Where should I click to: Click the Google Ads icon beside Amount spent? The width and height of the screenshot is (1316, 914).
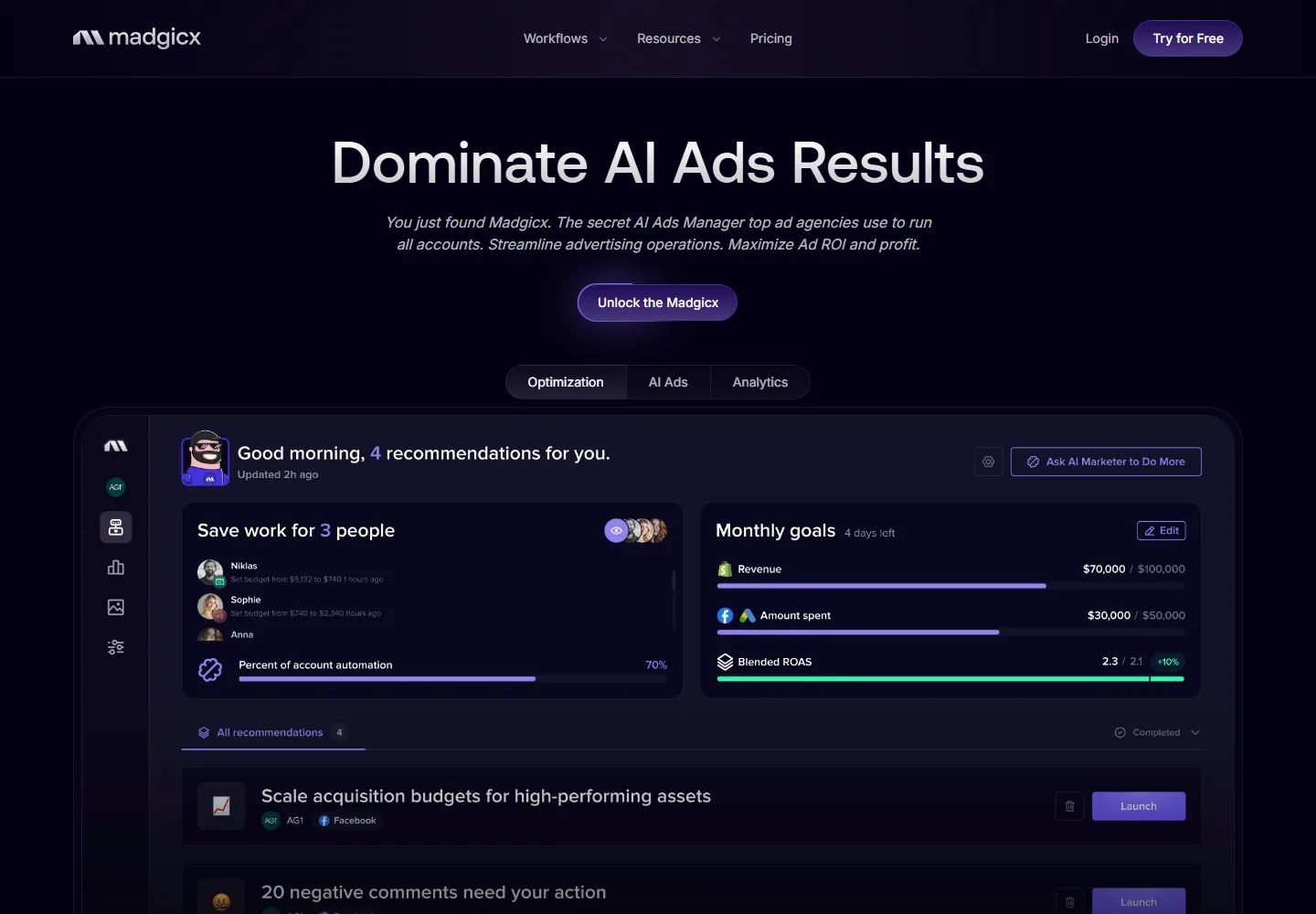tap(748, 615)
